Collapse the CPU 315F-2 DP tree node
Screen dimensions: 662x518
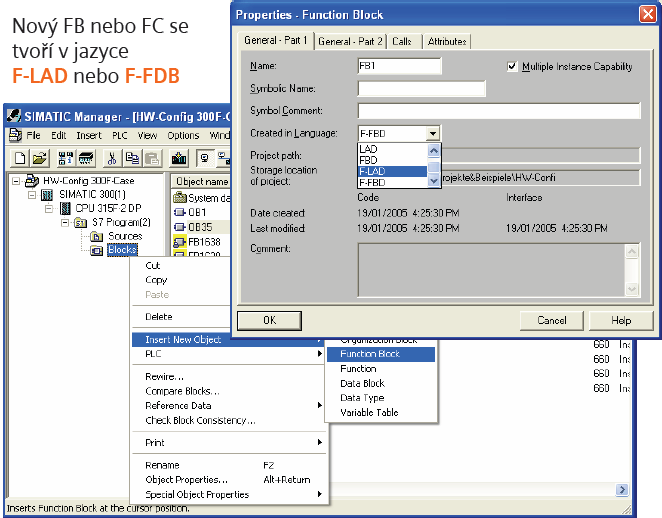pos(49,209)
